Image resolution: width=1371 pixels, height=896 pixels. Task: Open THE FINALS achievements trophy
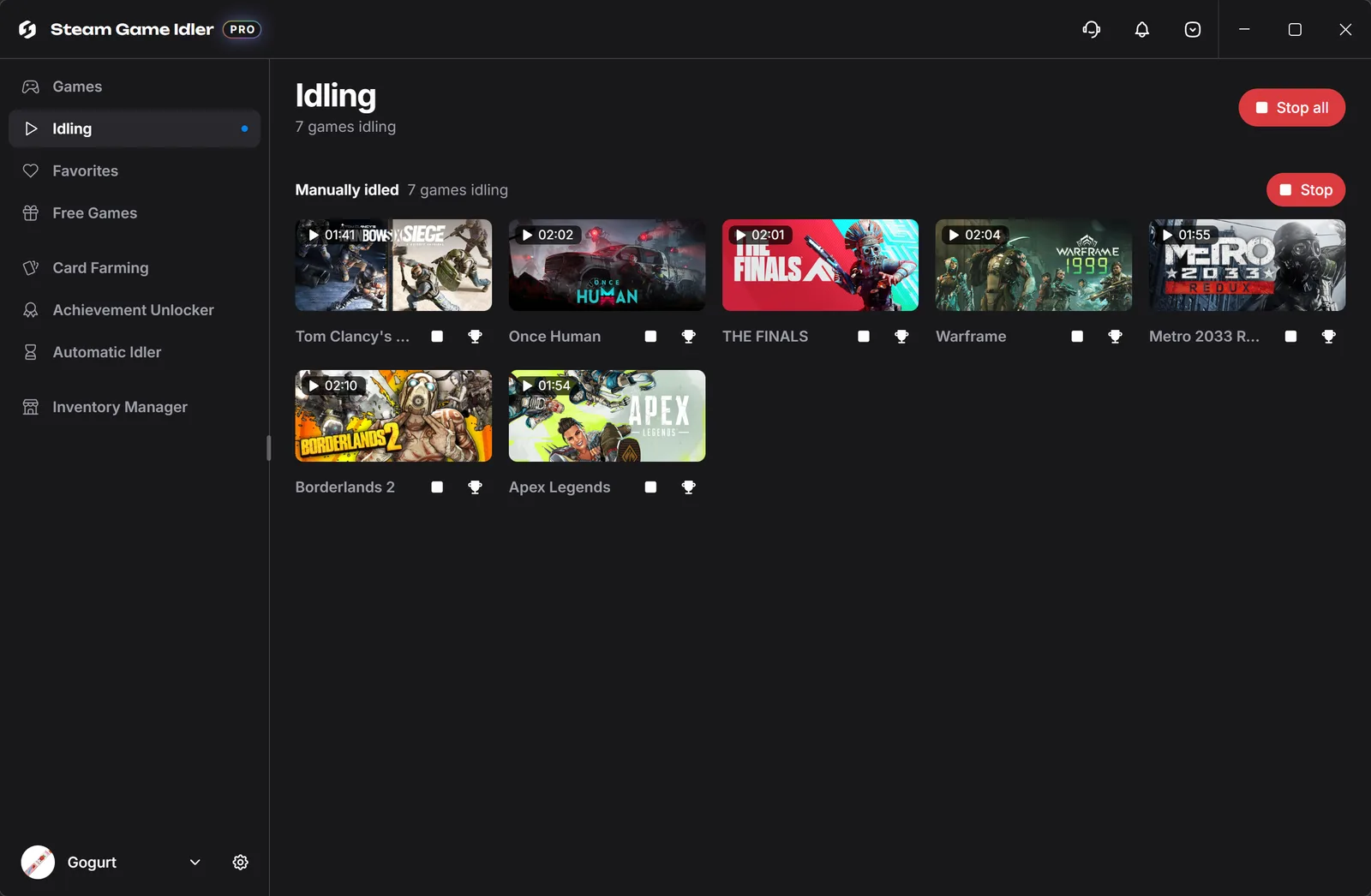tap(901, 337)
